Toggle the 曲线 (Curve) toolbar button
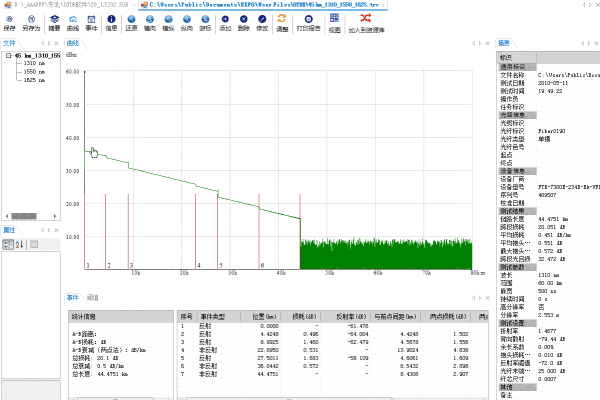Image resolution: width=600 pixels, height=400 pixels. point(72,22)
